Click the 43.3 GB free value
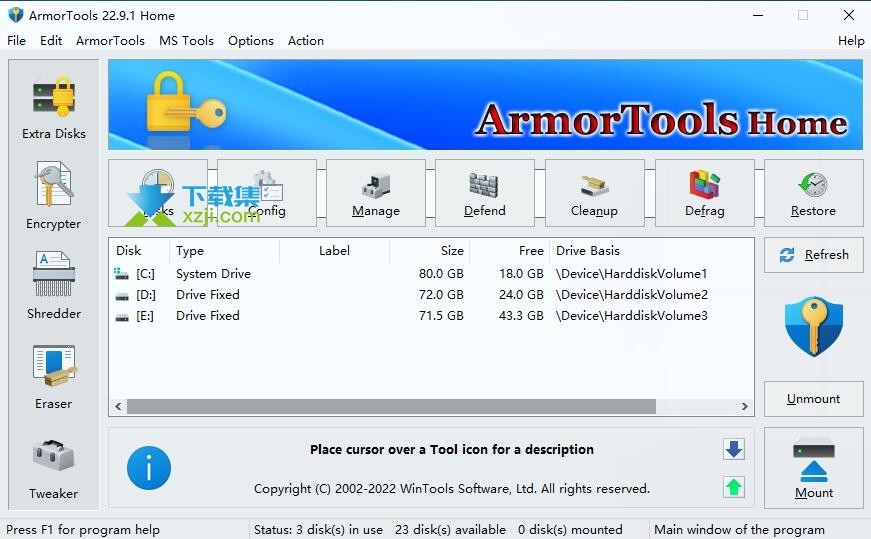 521,316
